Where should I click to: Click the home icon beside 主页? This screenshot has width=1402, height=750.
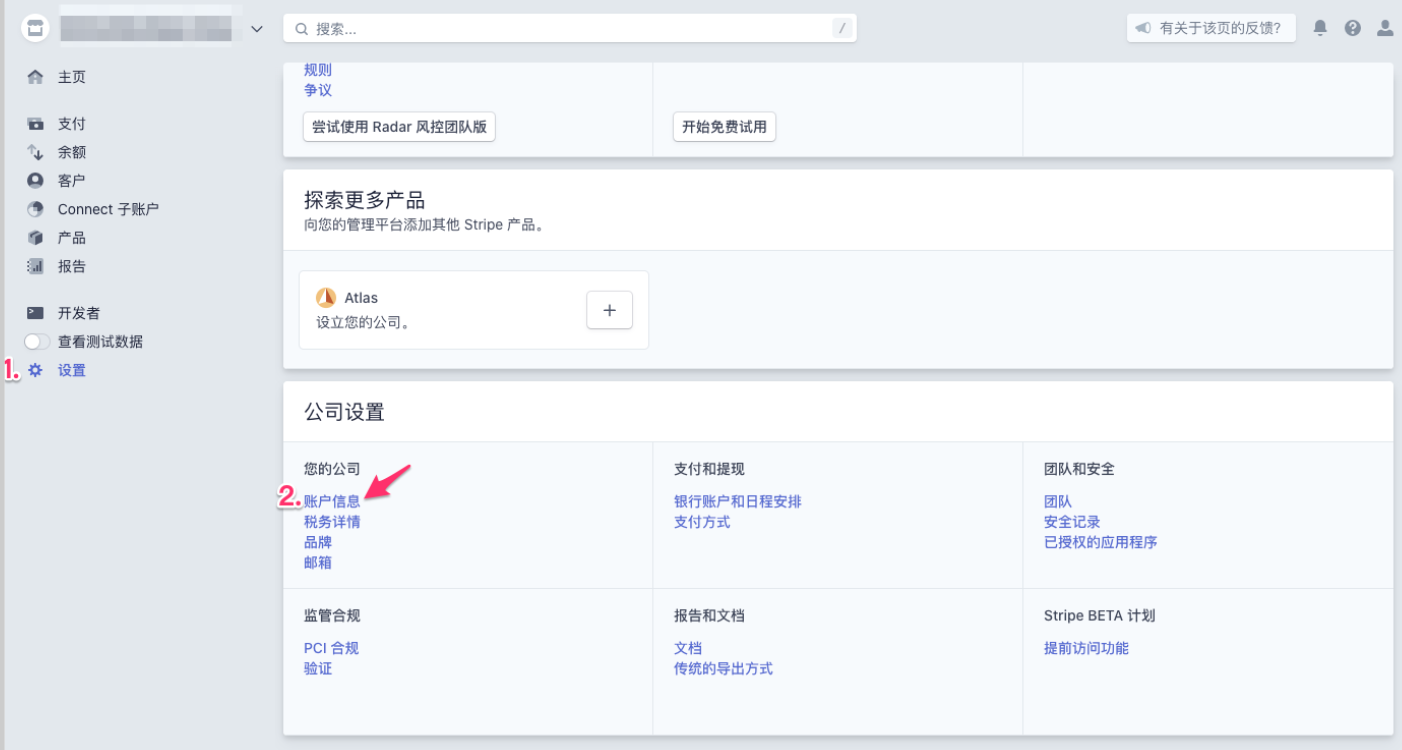(x=36, y=77)
